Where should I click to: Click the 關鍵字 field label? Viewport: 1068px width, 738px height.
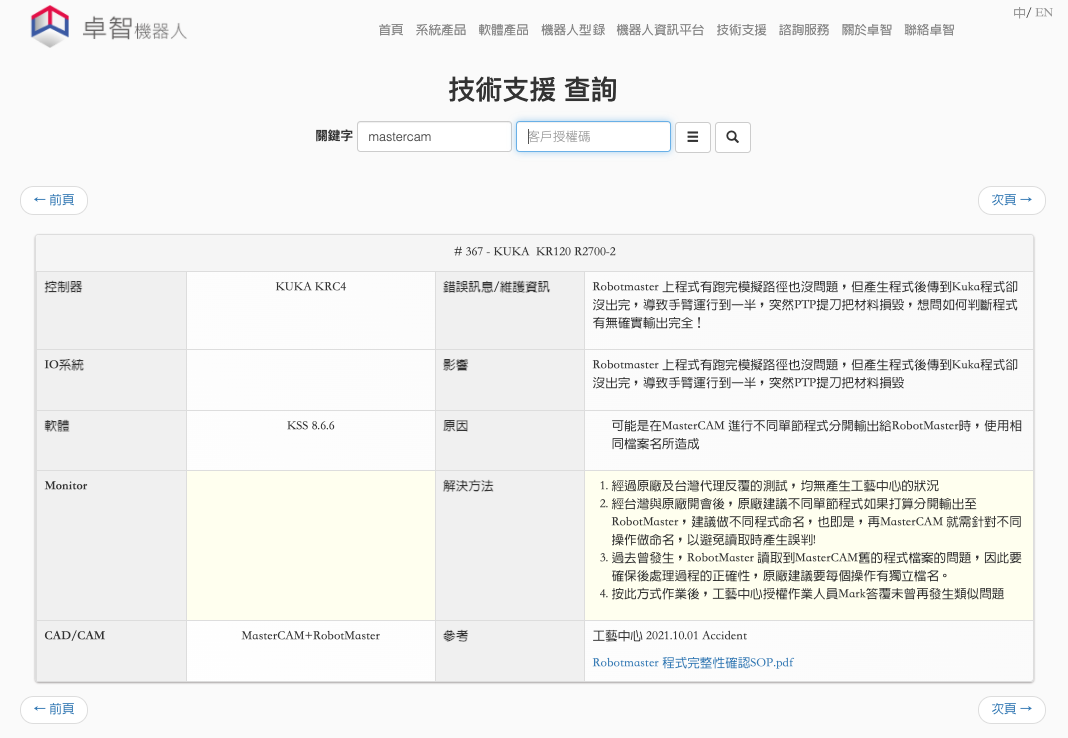[x=334, y=136]
